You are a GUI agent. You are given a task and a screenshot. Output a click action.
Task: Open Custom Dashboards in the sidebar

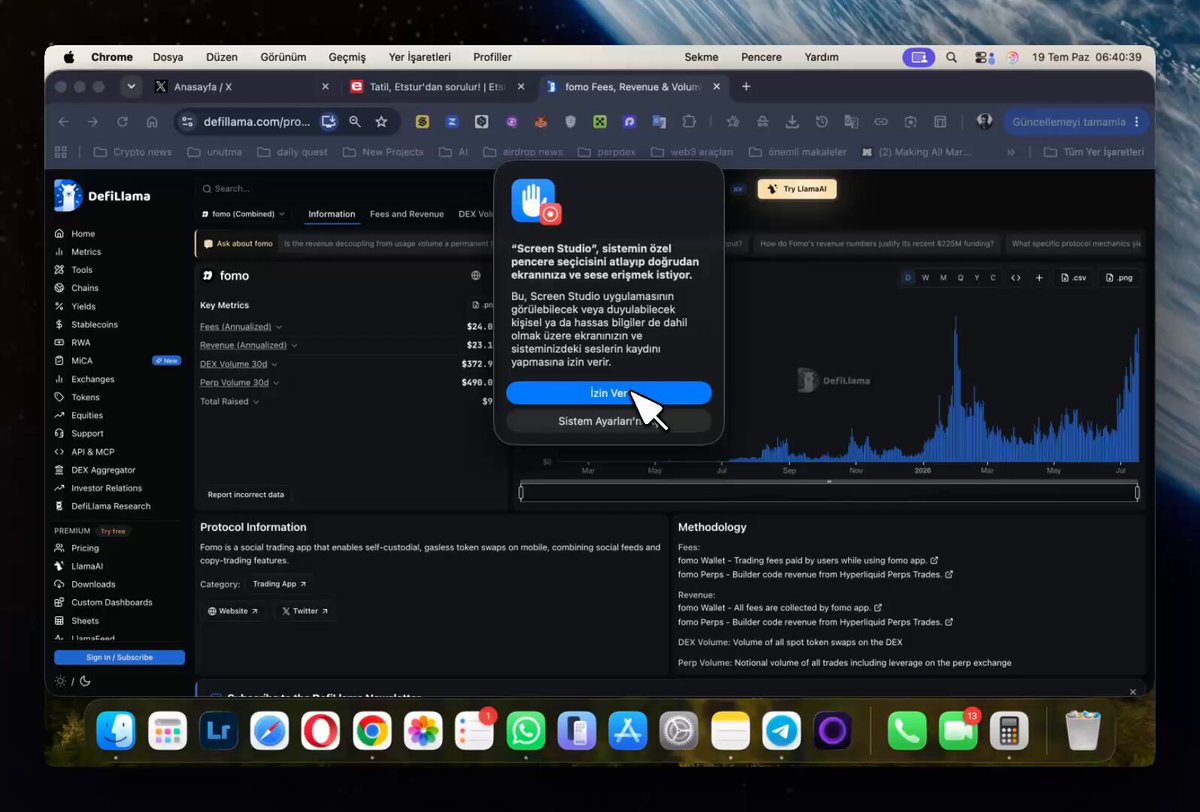111,602
